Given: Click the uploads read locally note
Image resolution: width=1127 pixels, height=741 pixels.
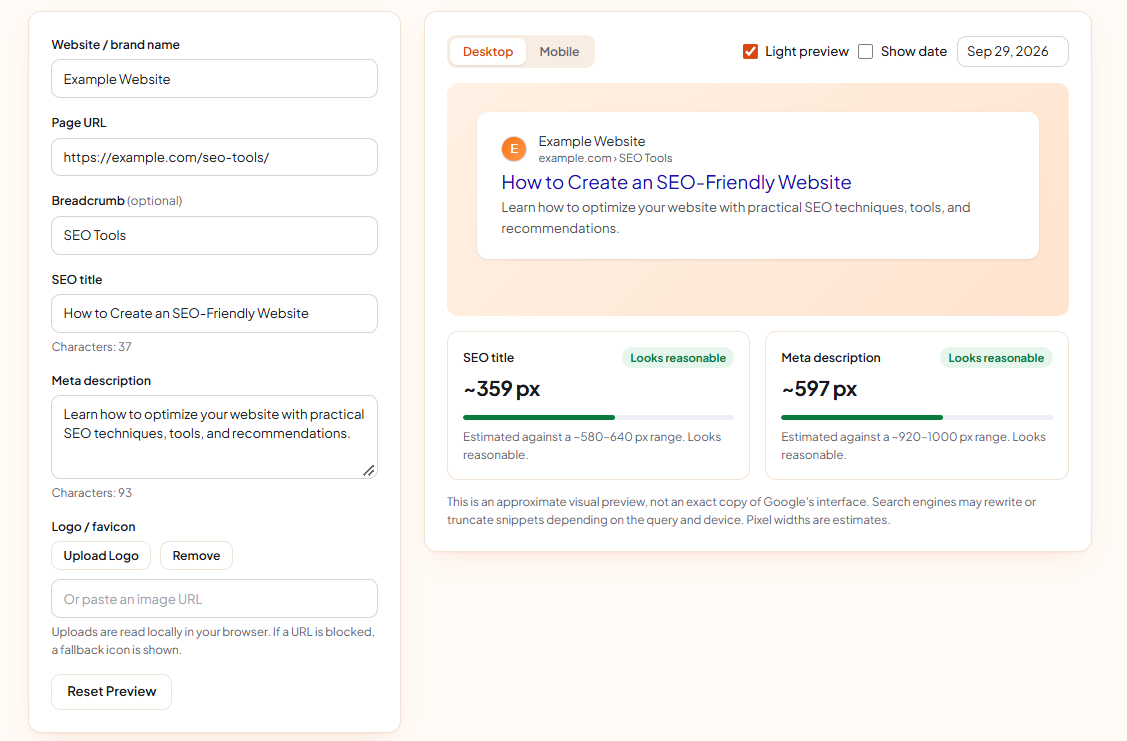Looking at the screenshot, I should [213, 641].
